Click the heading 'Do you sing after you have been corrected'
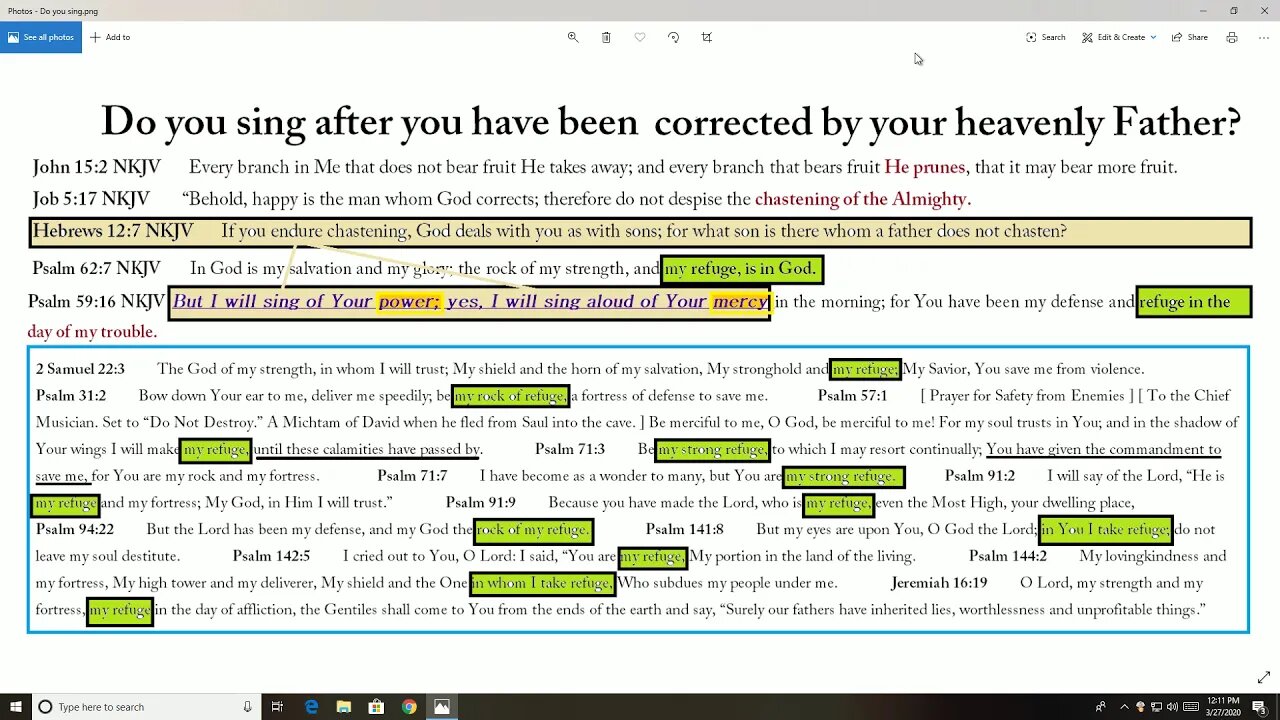 pyautogui.click(x=671, y=122)
